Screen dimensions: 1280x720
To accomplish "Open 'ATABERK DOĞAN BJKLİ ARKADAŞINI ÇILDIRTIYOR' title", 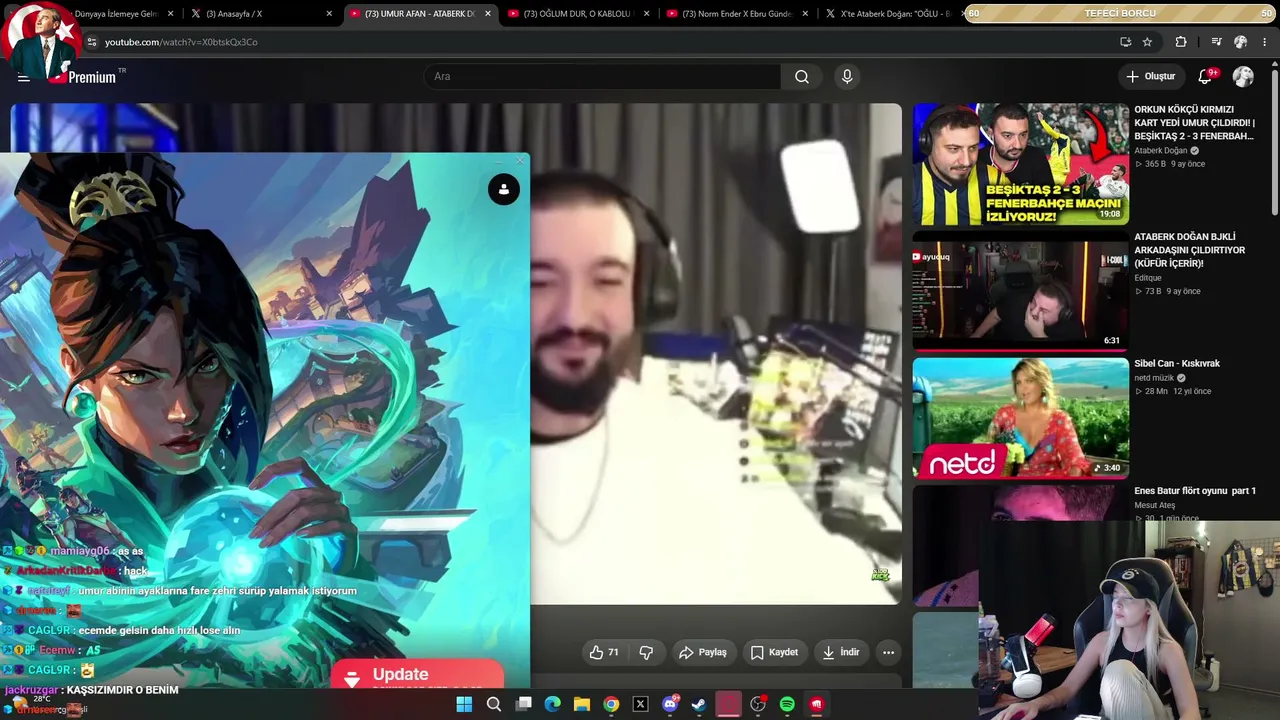I will point(1189,250).
